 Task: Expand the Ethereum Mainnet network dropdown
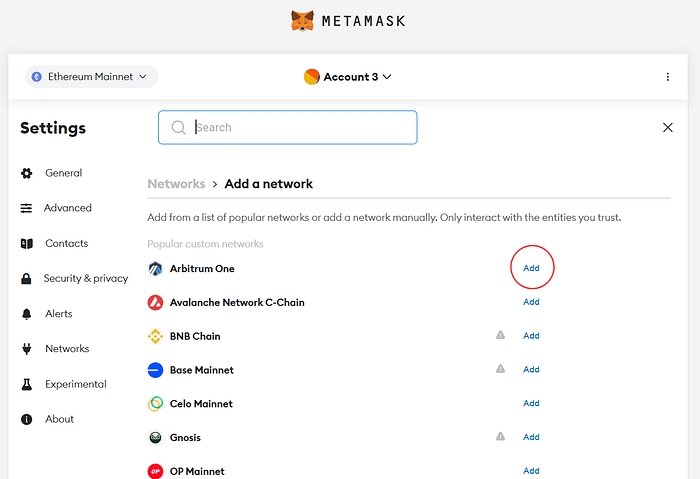91,77
